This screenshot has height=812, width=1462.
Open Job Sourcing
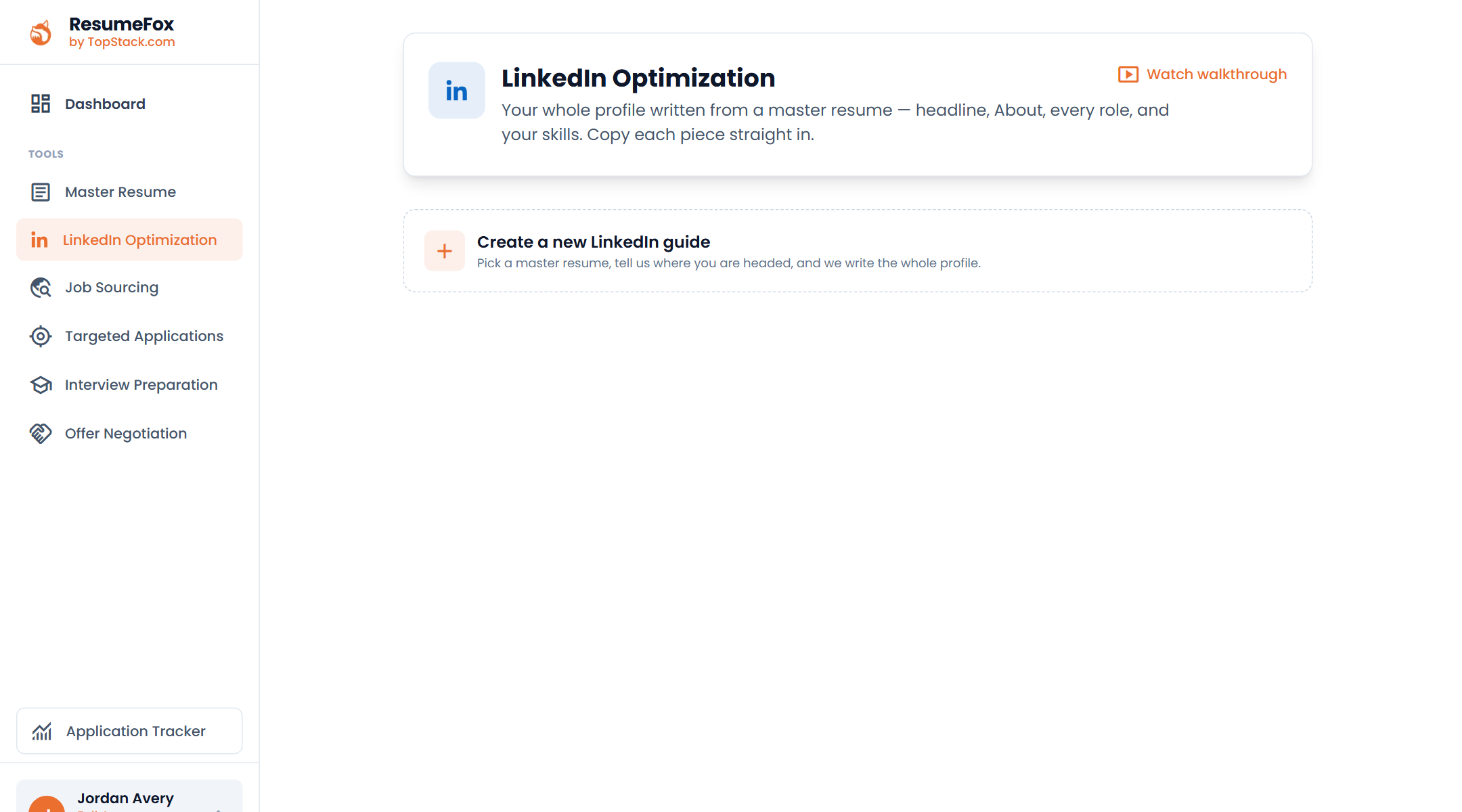[x=129, y=288]
